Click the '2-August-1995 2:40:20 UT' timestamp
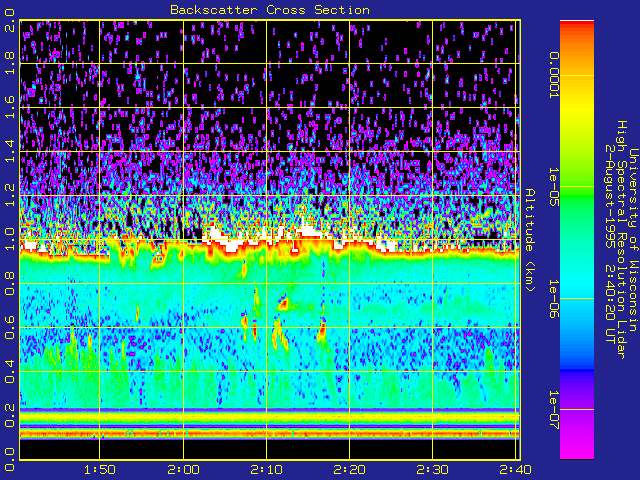The width and height of the screenshot is (640, 480). (610, 244)
